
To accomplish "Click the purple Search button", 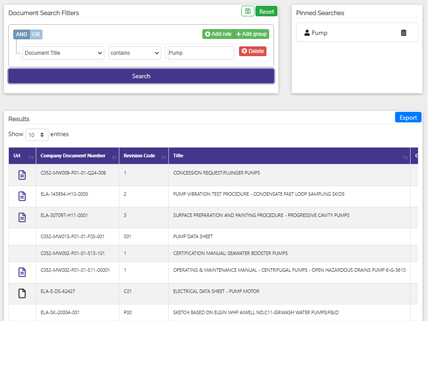I will coord(141,76).
